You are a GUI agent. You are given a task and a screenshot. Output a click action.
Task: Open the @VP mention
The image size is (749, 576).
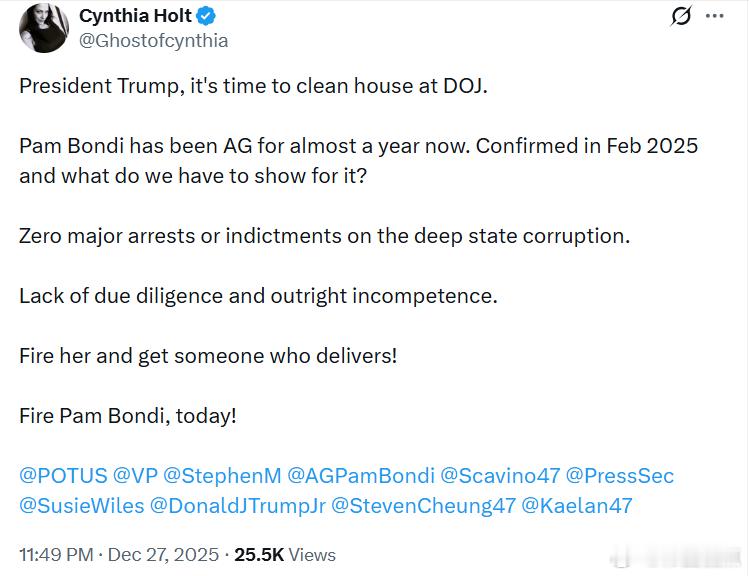click(x=133, y=476)
